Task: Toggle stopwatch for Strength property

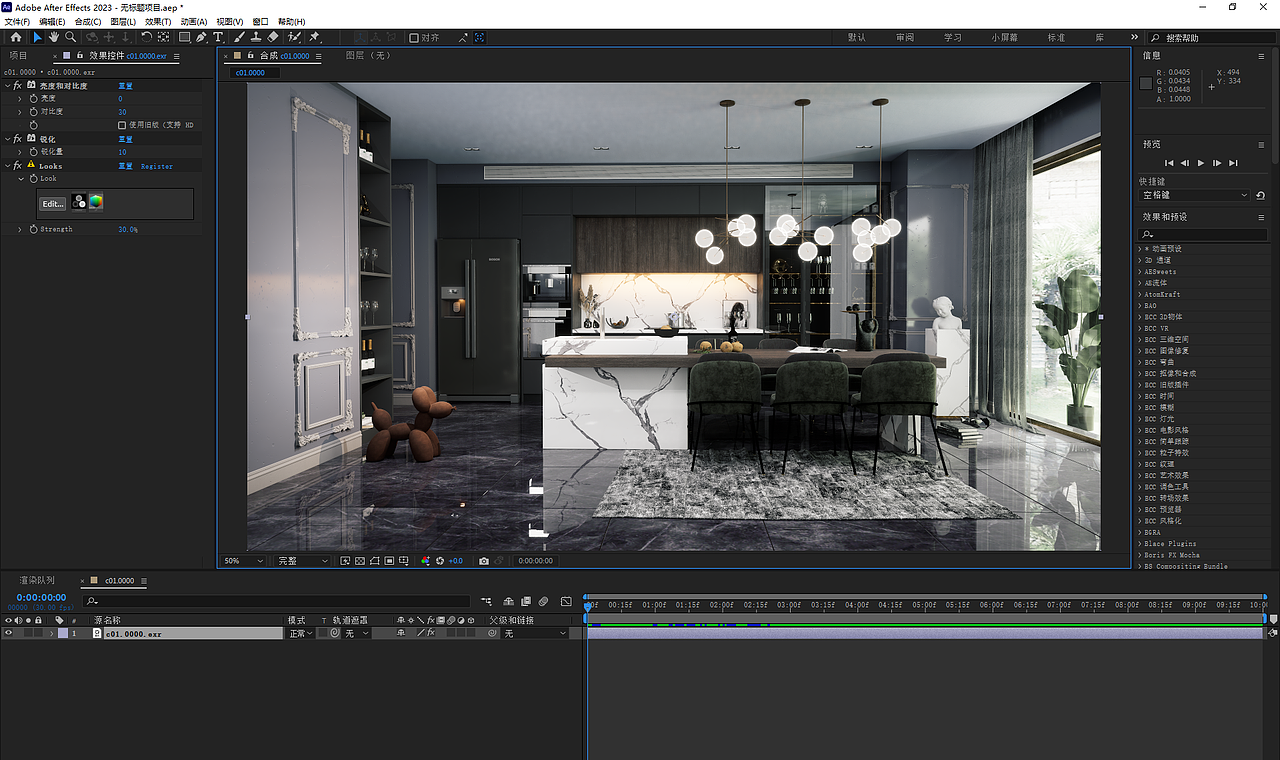Action: coord(33,229)
